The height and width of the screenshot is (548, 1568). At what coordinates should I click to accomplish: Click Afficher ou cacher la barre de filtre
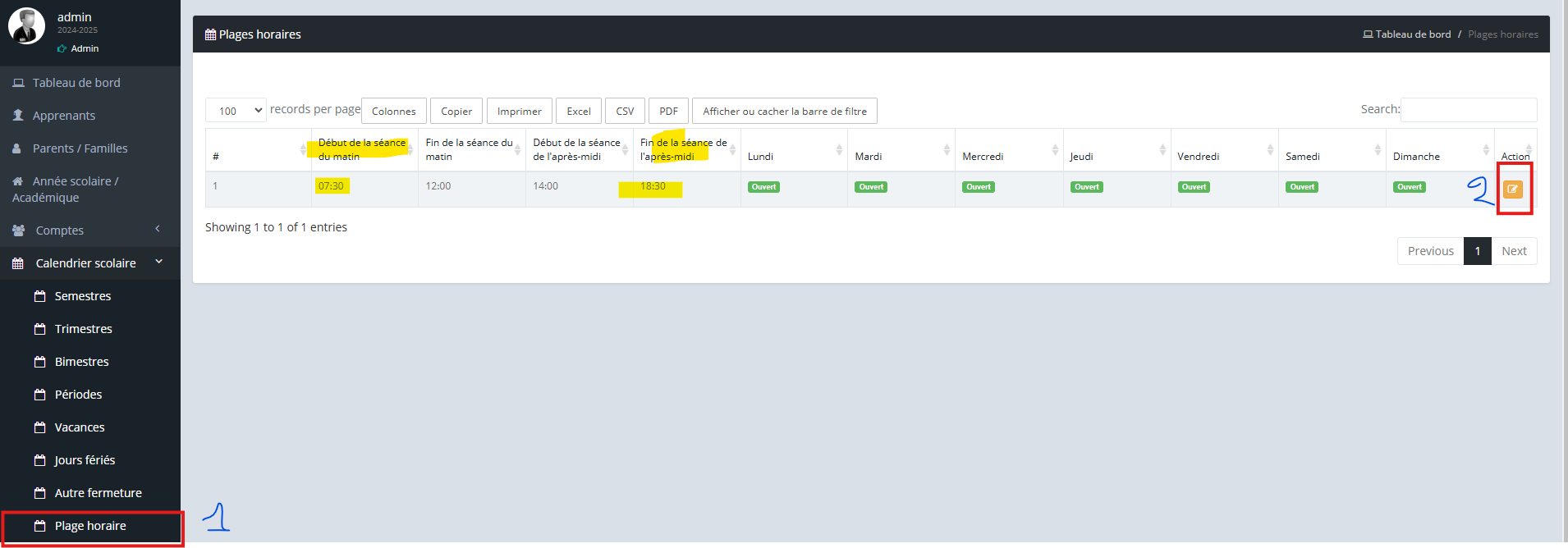(785, 111)
